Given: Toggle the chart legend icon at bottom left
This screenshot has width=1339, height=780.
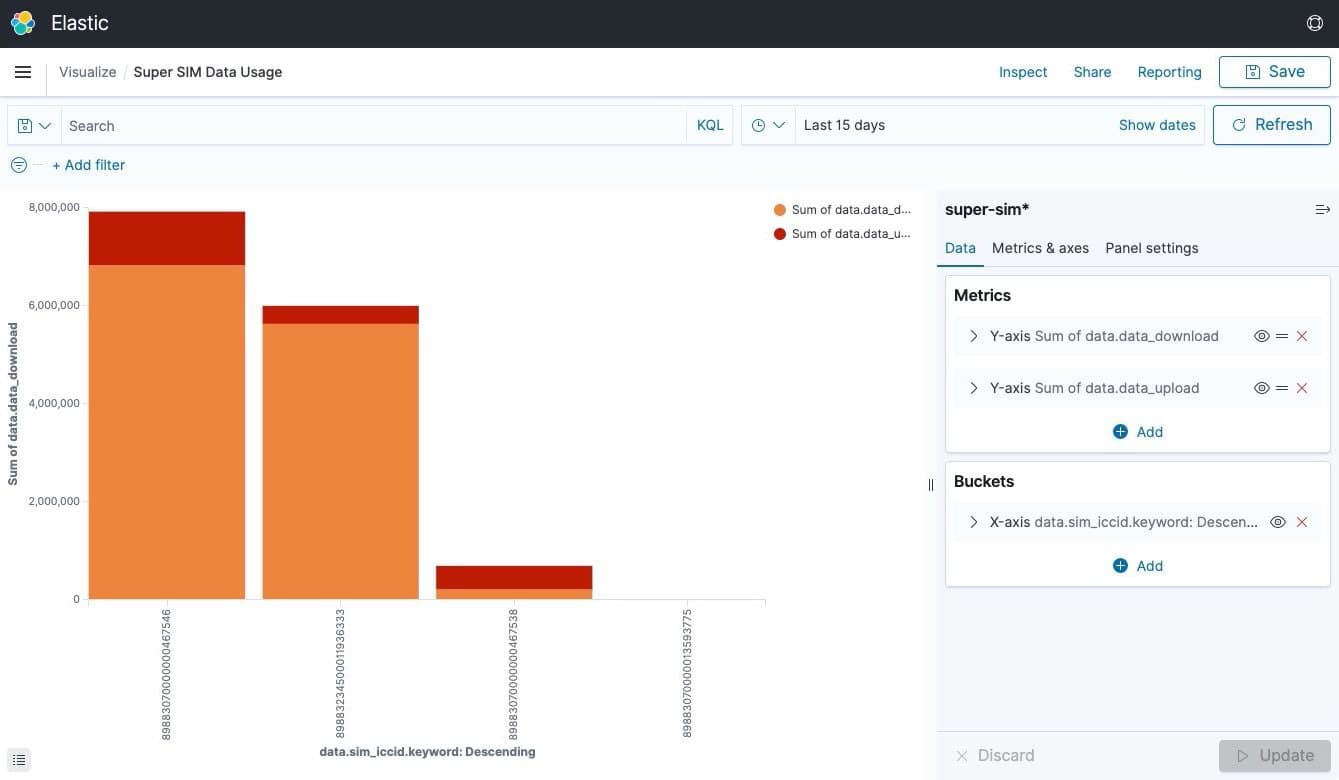Looking at the screenshot, I should pyautogui.click(x=19, y=760).
